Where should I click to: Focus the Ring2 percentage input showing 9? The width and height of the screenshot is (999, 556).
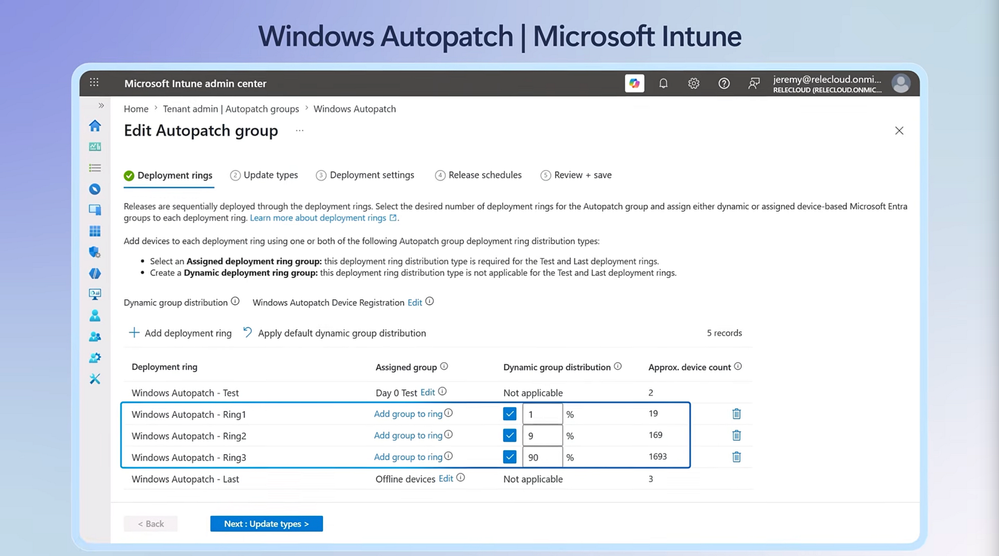[542, 436]
